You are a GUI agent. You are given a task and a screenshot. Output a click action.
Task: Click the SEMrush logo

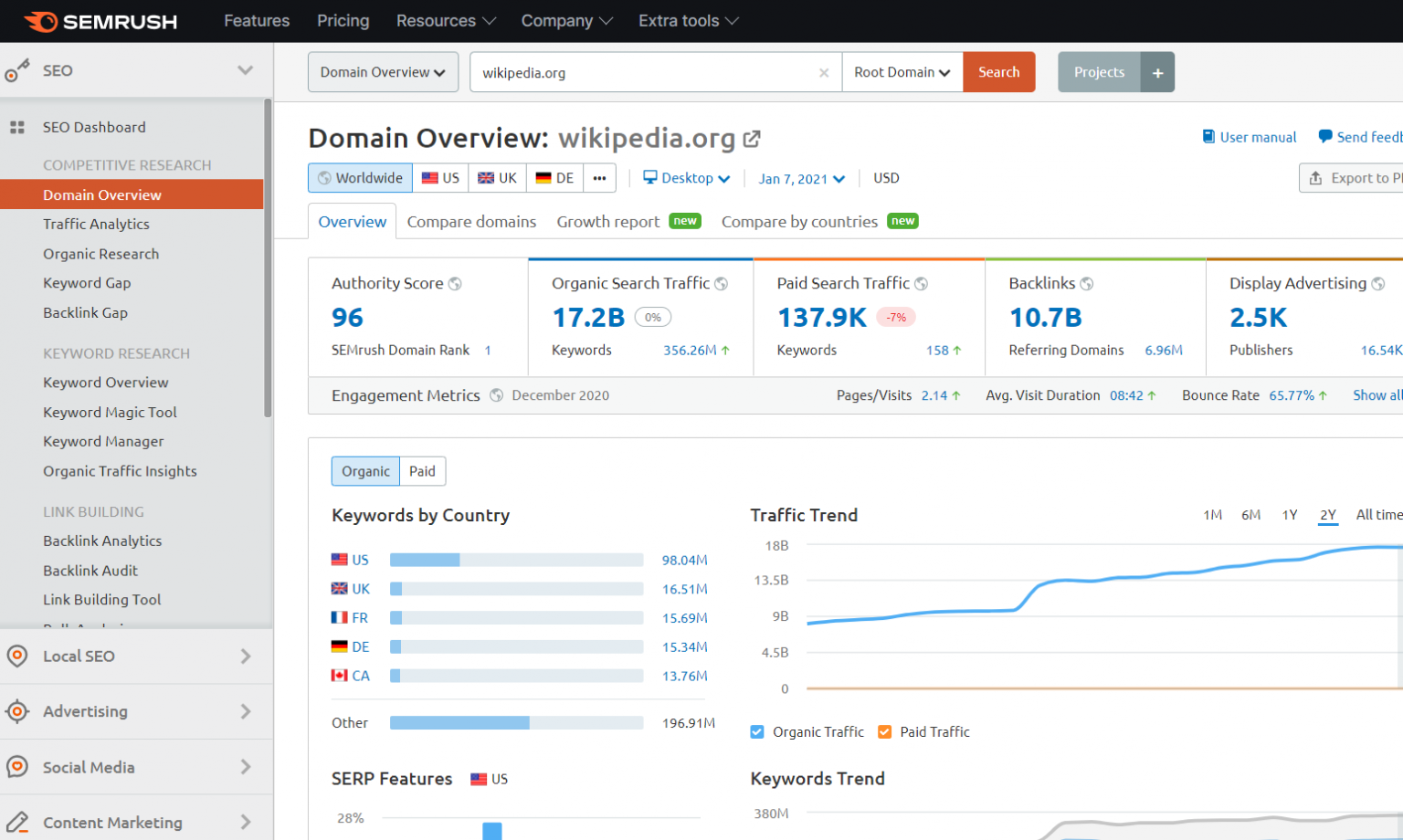coord(100,20)
